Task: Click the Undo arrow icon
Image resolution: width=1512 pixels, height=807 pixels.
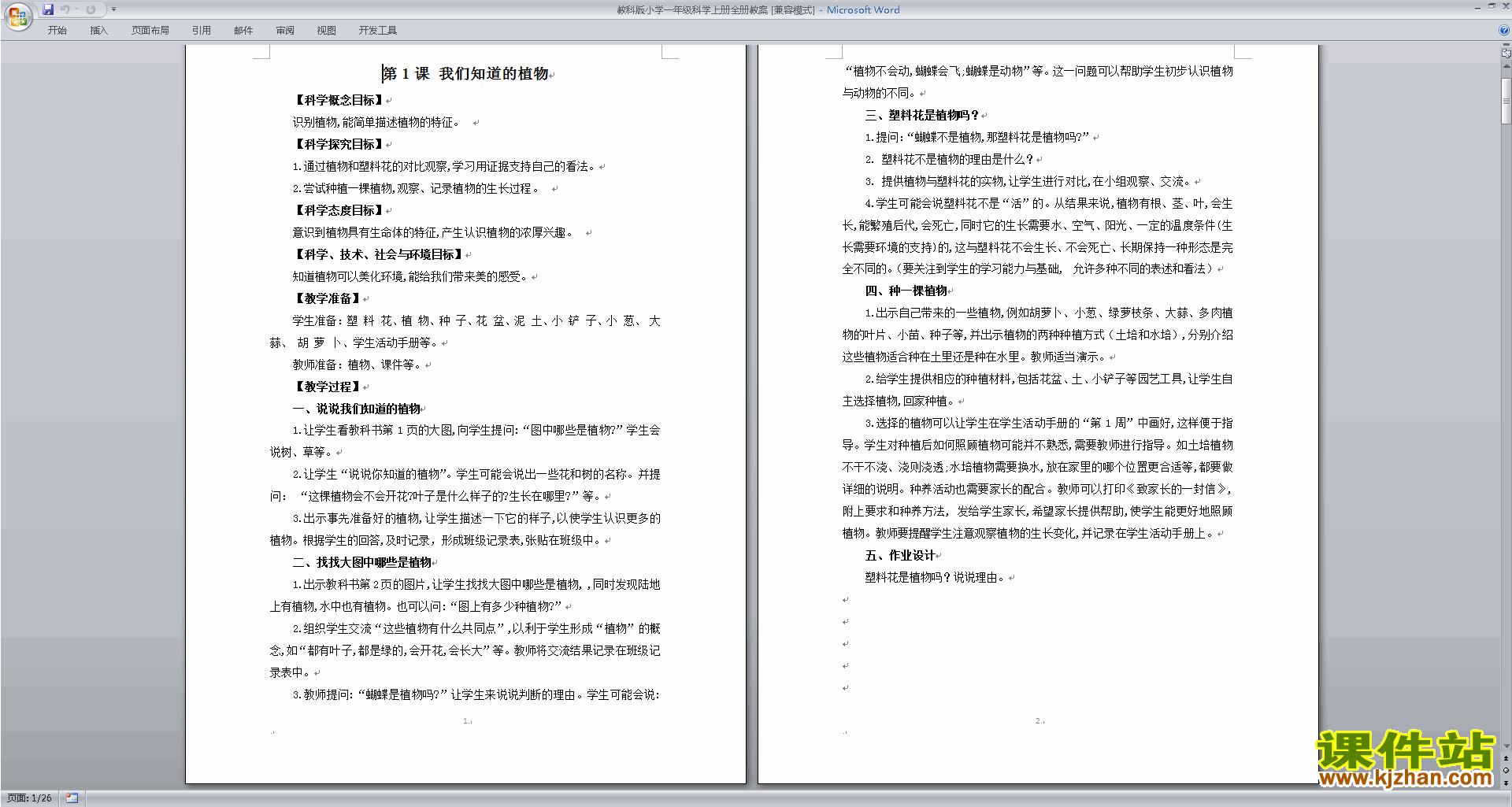Action: (x=65, y=9)
